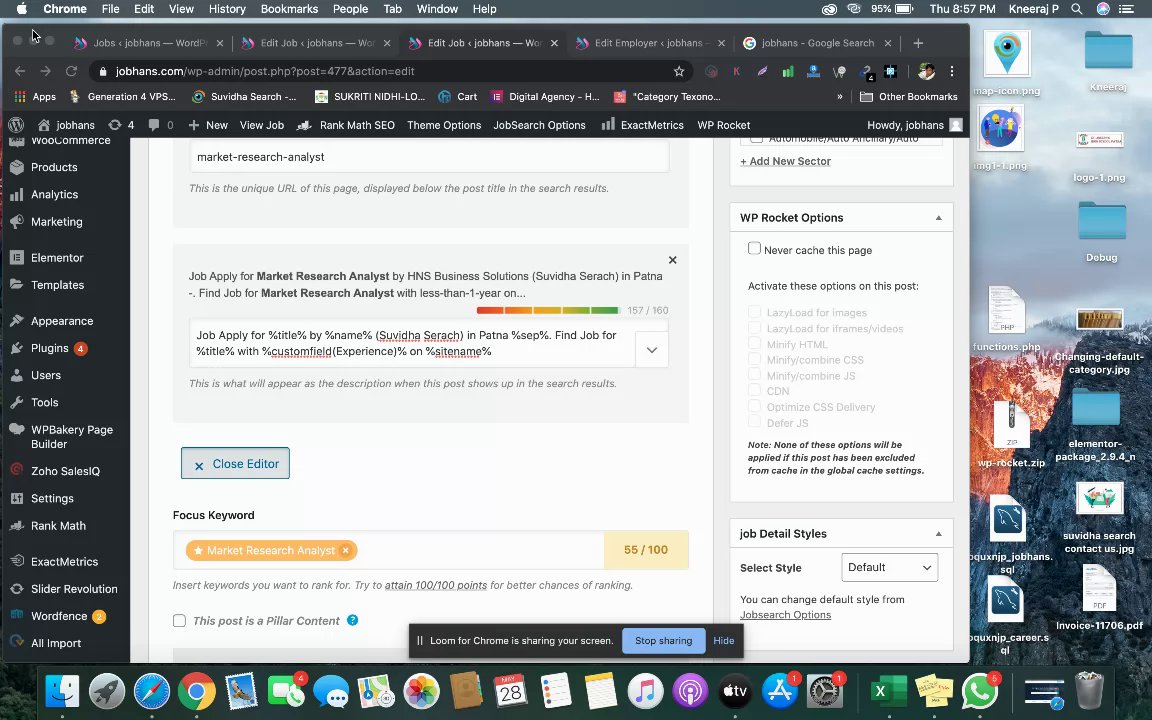
Task: Open Theme Options in admin bar
Action: [444, 125]
